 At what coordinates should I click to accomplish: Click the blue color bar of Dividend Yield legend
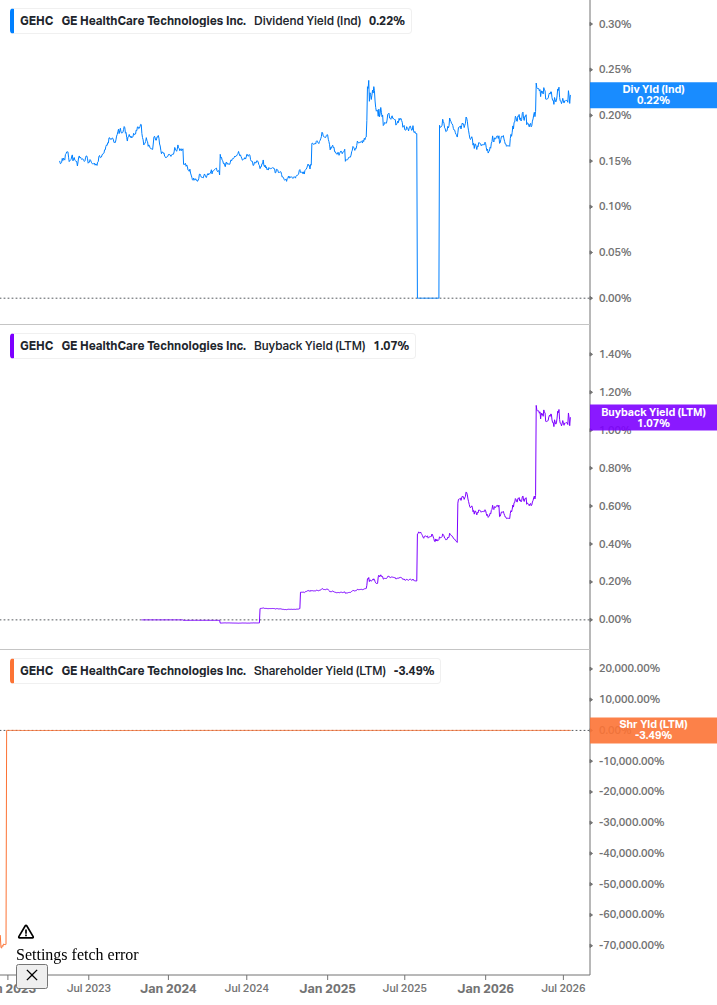click(x=12, y=21)
